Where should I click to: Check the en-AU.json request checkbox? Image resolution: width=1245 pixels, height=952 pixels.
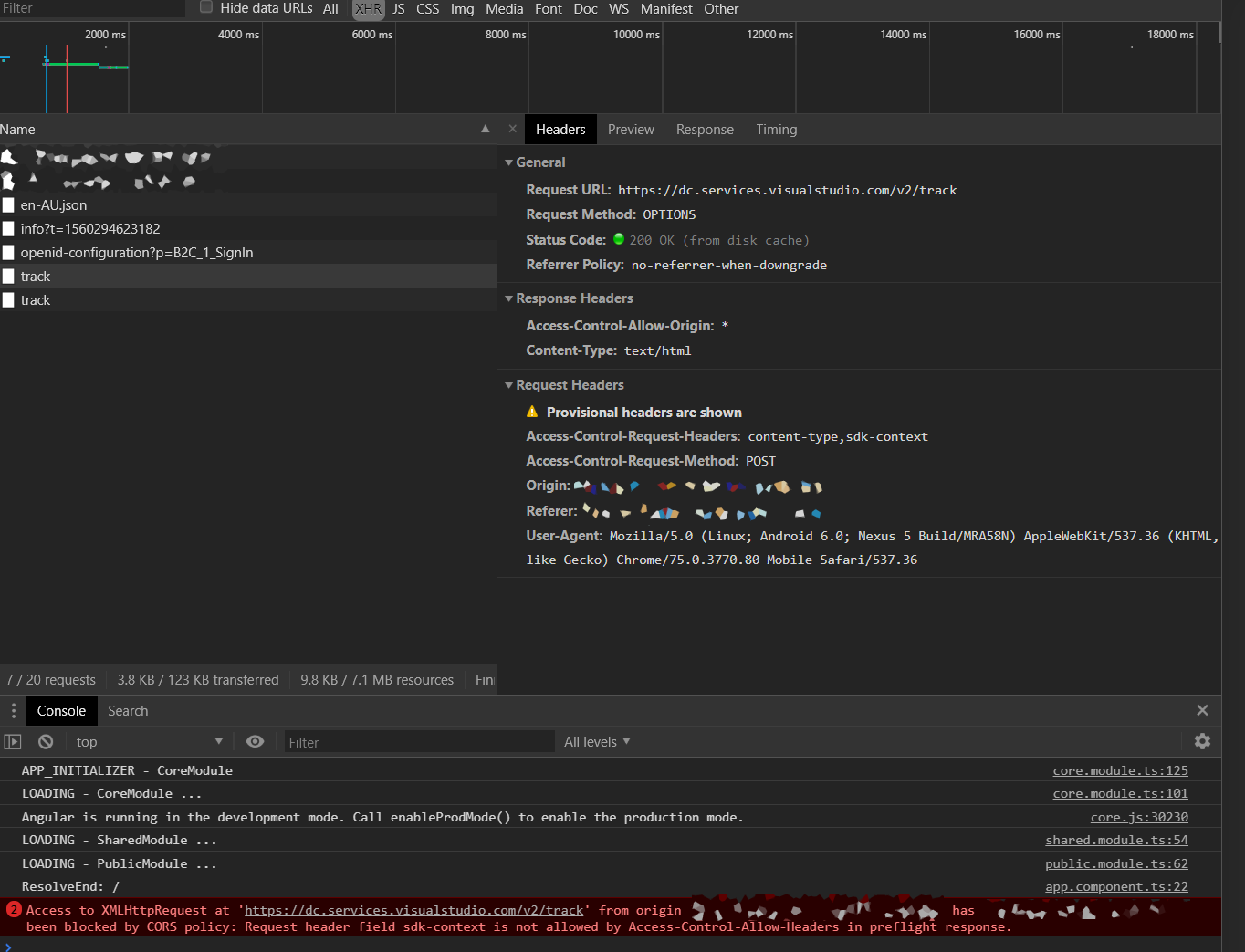tap(9, 205)
